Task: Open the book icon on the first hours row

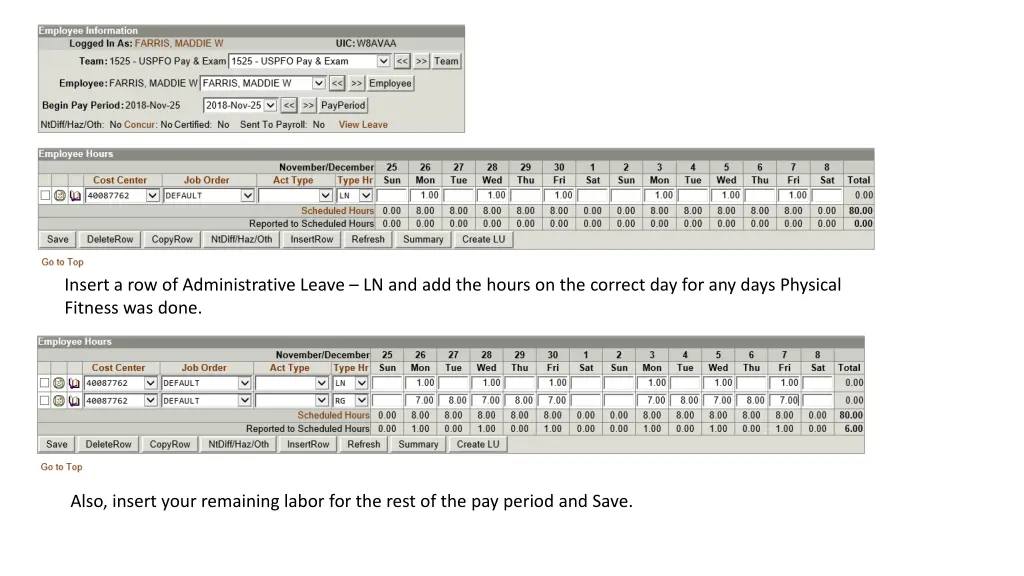Action: pyautogui.click(x=75, y=195)
